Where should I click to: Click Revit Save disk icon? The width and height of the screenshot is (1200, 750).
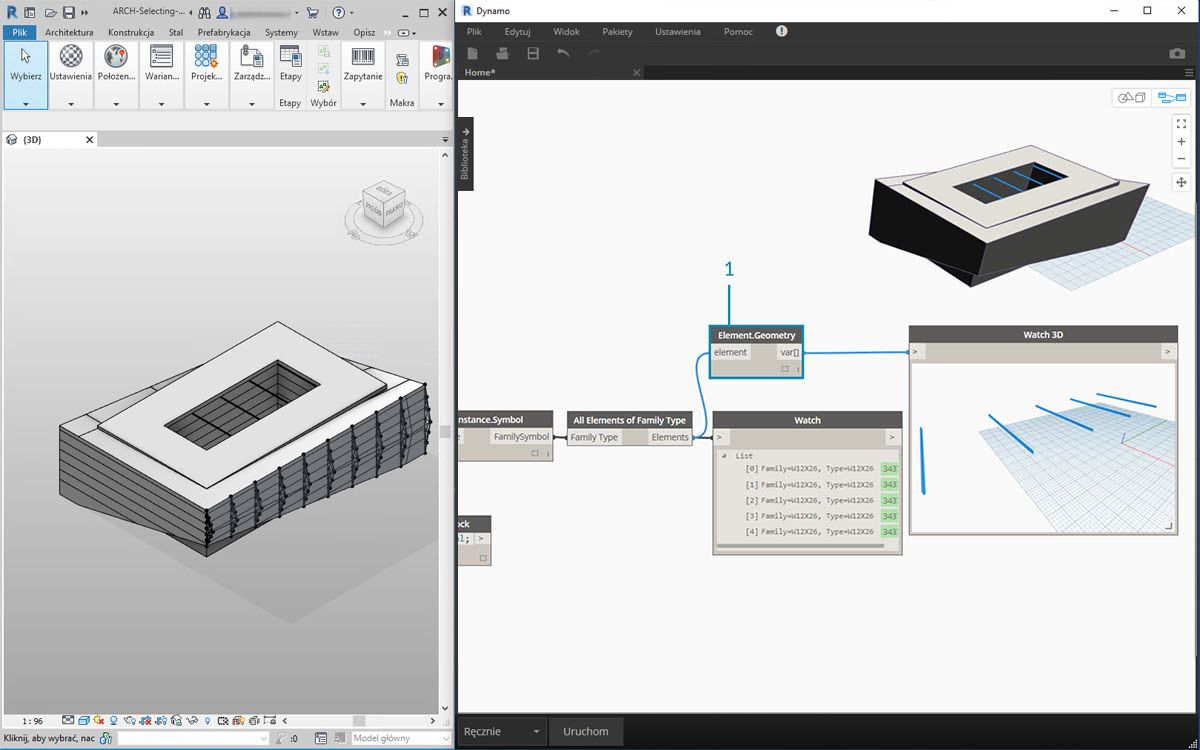[x=69, y=13]
